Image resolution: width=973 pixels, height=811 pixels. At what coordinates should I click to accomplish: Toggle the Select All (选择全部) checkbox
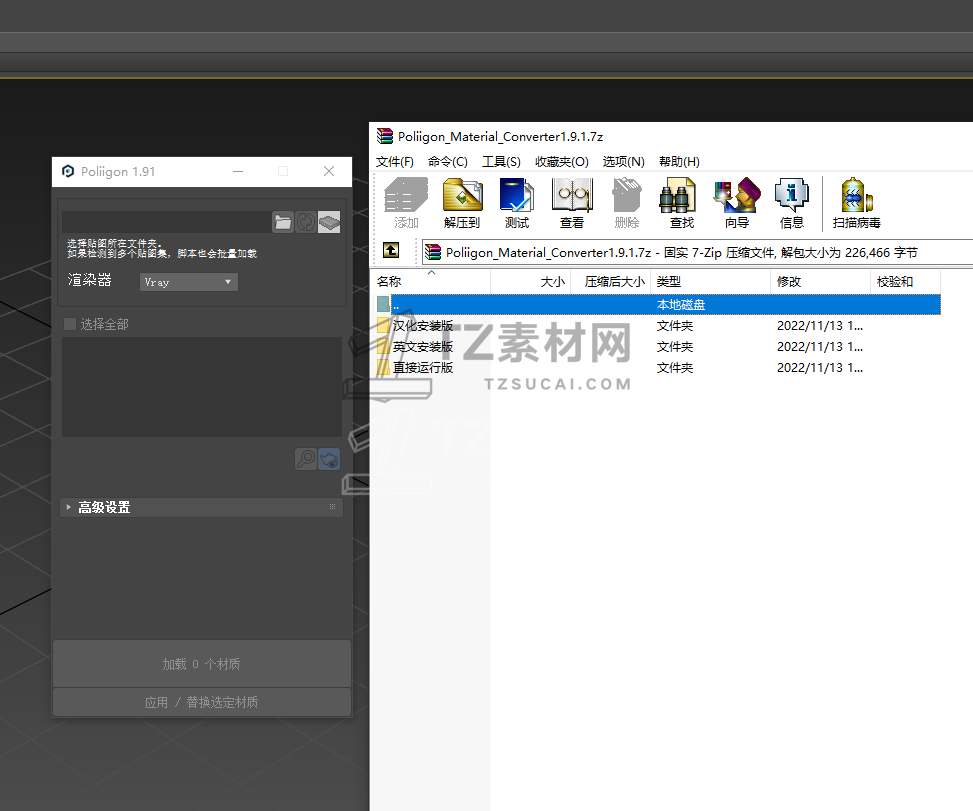pyautogui.click(x=70, y=324)
